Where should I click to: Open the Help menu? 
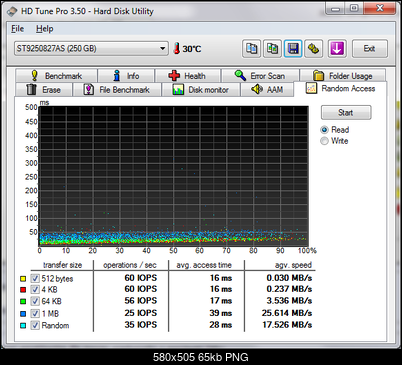(44, 29)
